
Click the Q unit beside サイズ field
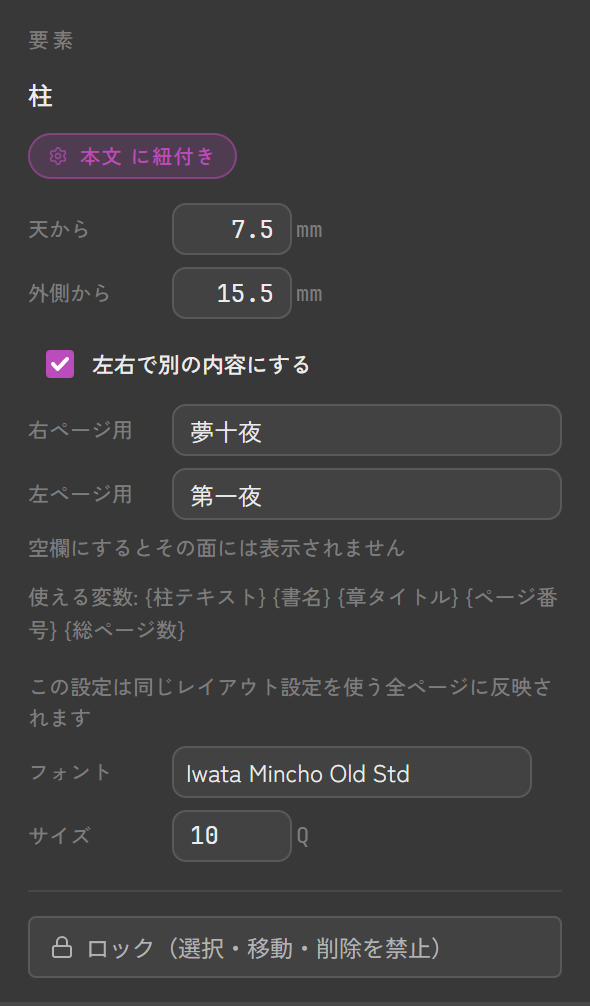tap(303, 836)
